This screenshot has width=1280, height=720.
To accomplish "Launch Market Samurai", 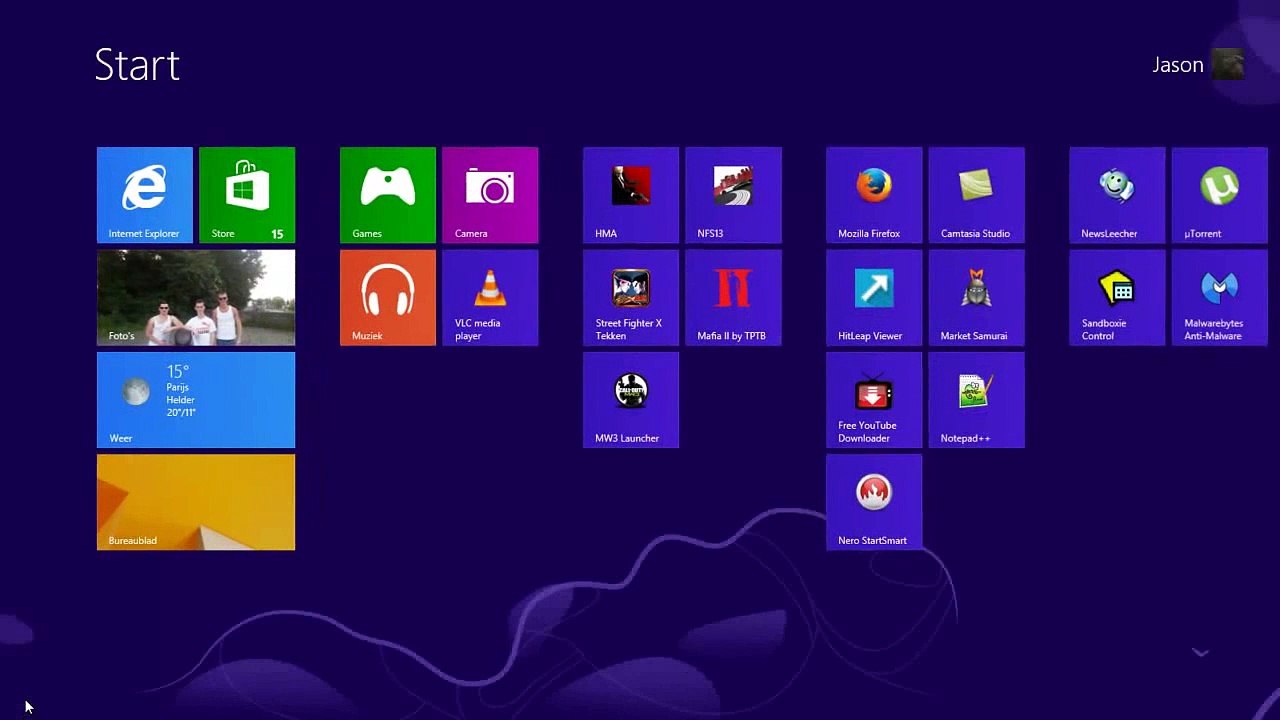I will point(976,297).
